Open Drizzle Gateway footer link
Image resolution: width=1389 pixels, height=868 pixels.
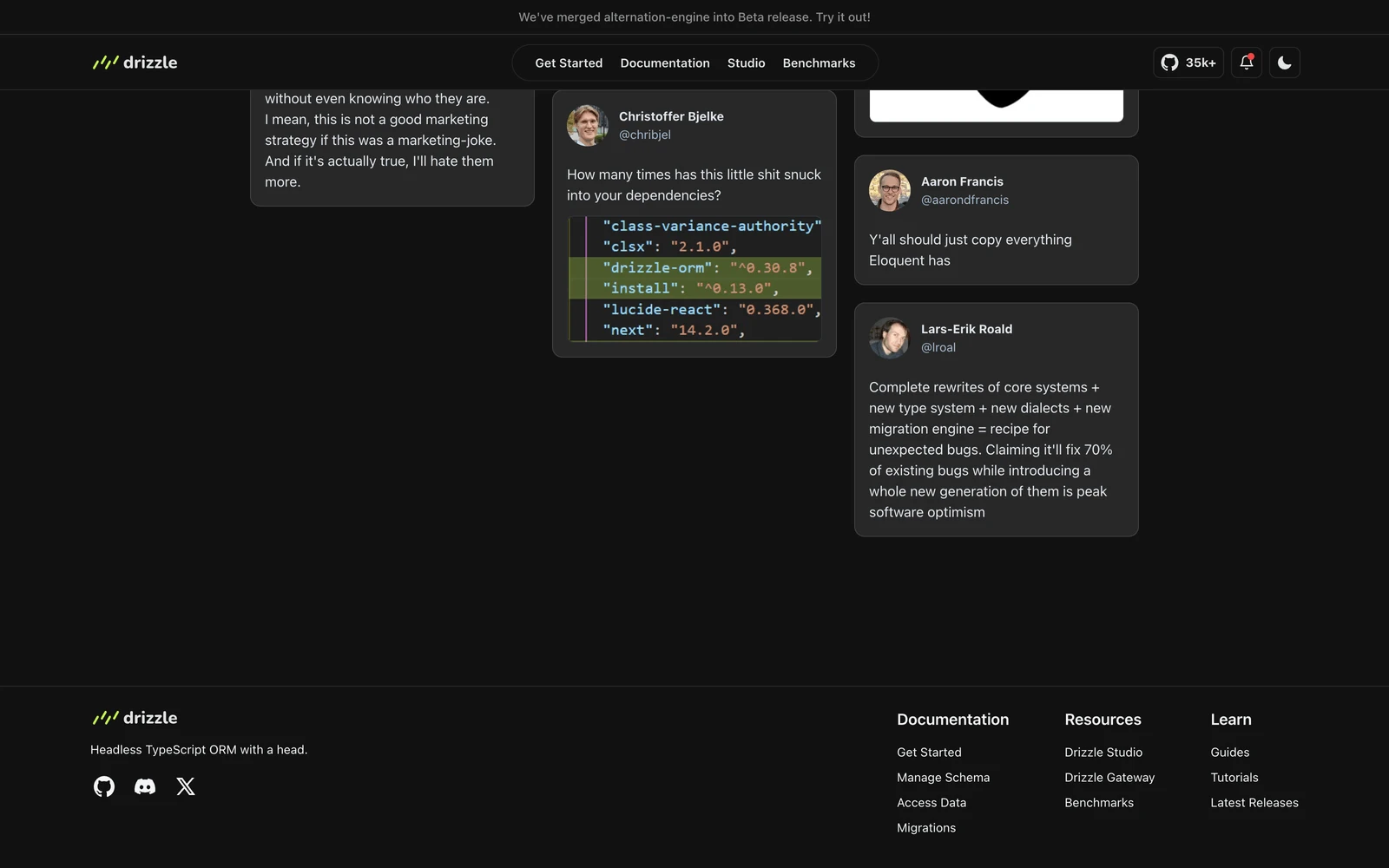pyautogui.click(x=1109, y=778)
